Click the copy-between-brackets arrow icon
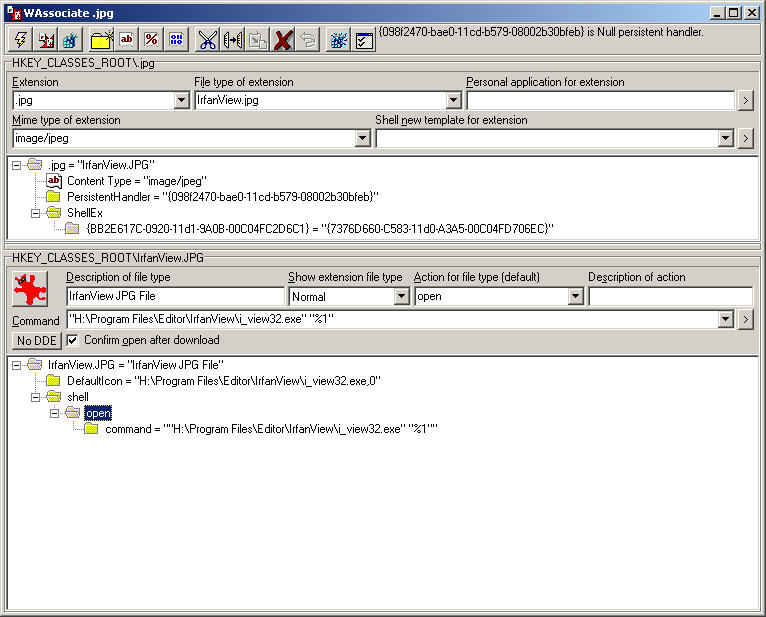 pyautogui.click(x=233, y=40)
